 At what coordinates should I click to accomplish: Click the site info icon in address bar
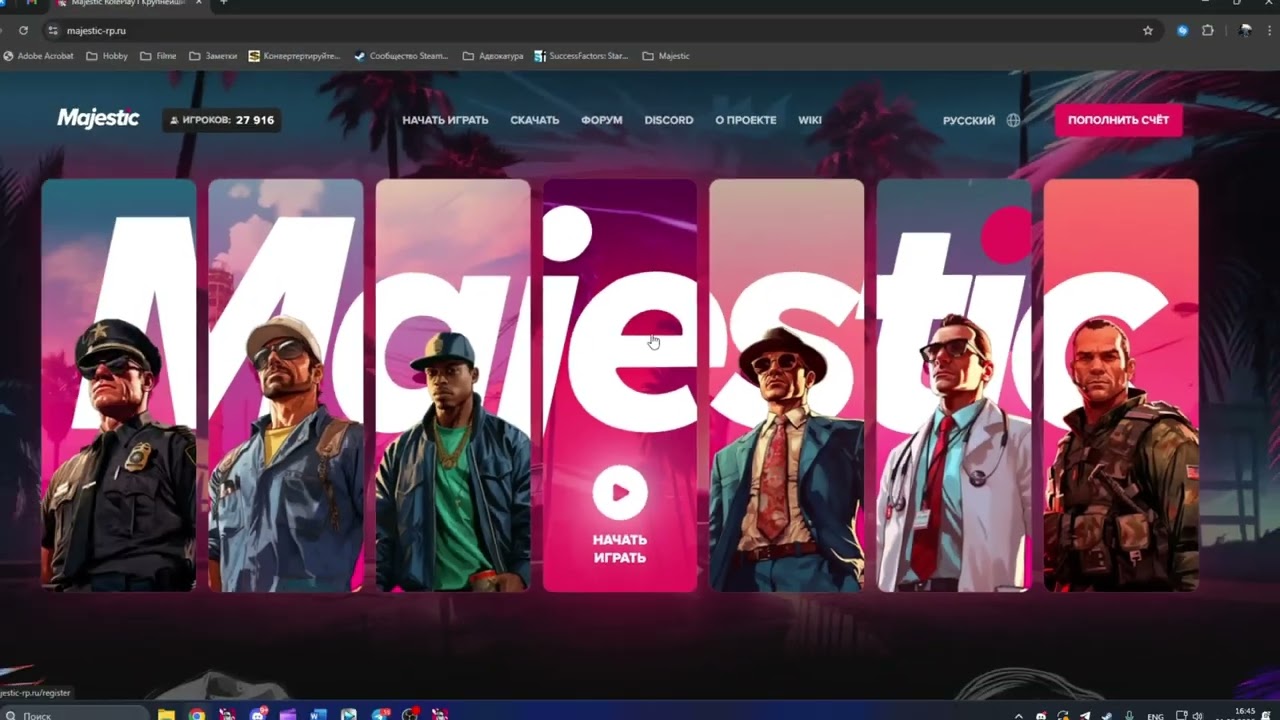click(x=54, y=31)
